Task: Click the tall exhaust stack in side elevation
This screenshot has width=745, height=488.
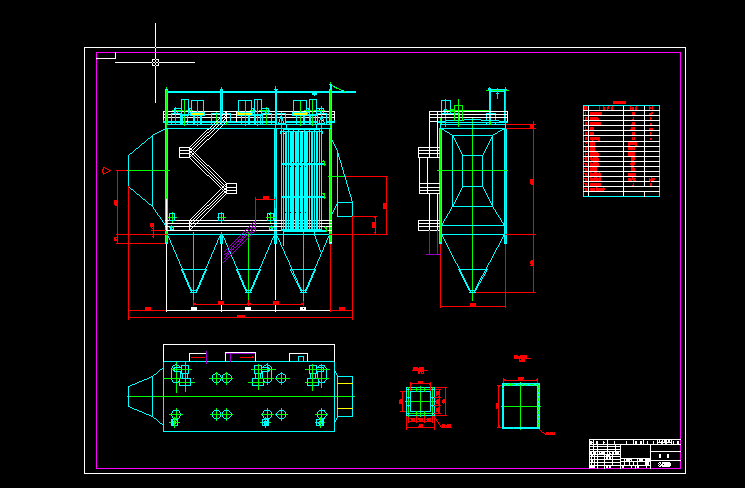Action: click(x=497, y=106)
